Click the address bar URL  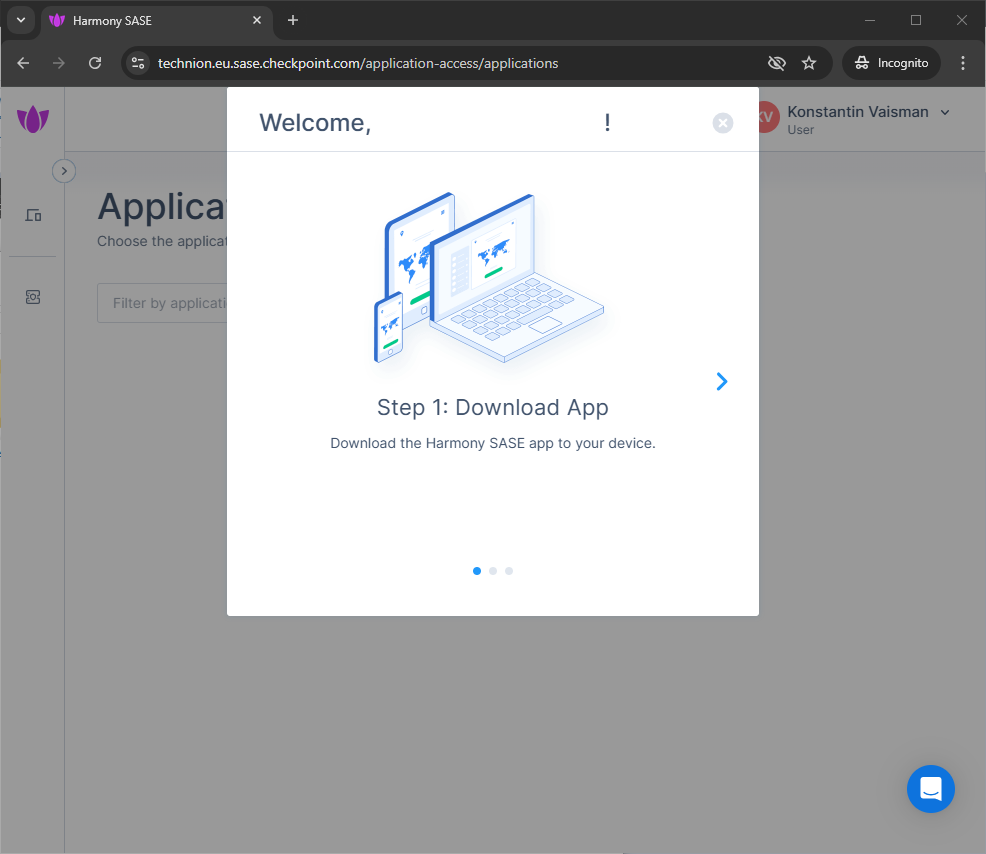click(x=358, y=64)
